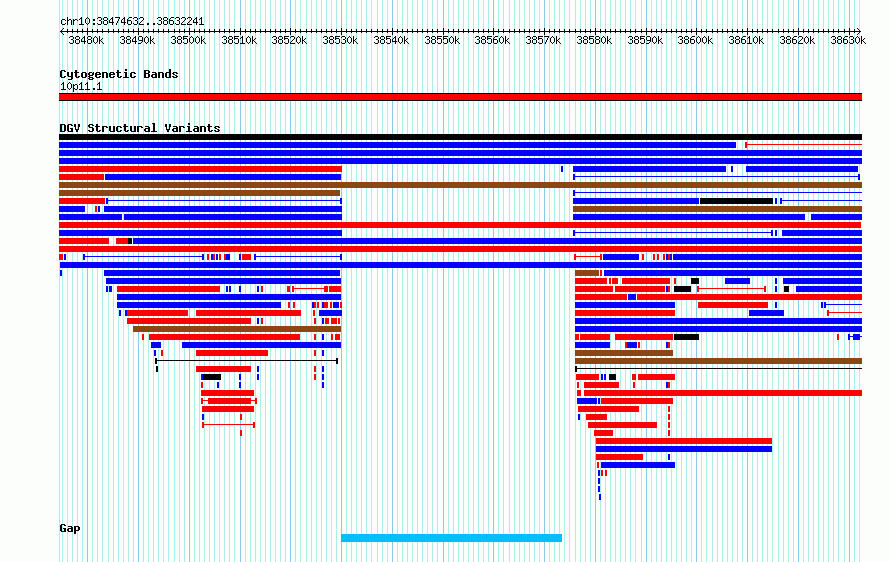The image size is (890, 562).
Task: Click the 10p11.1 band label
Action: tap(81, 86)
